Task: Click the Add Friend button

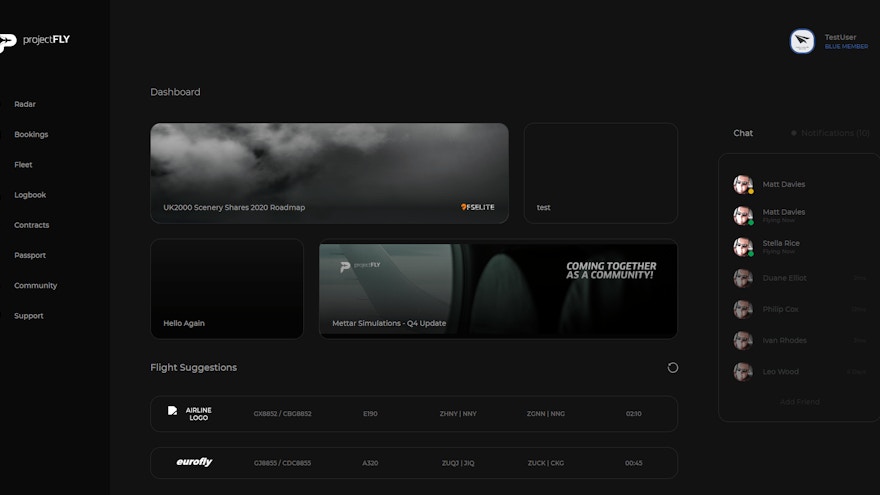Action: [x=799, y=402]
